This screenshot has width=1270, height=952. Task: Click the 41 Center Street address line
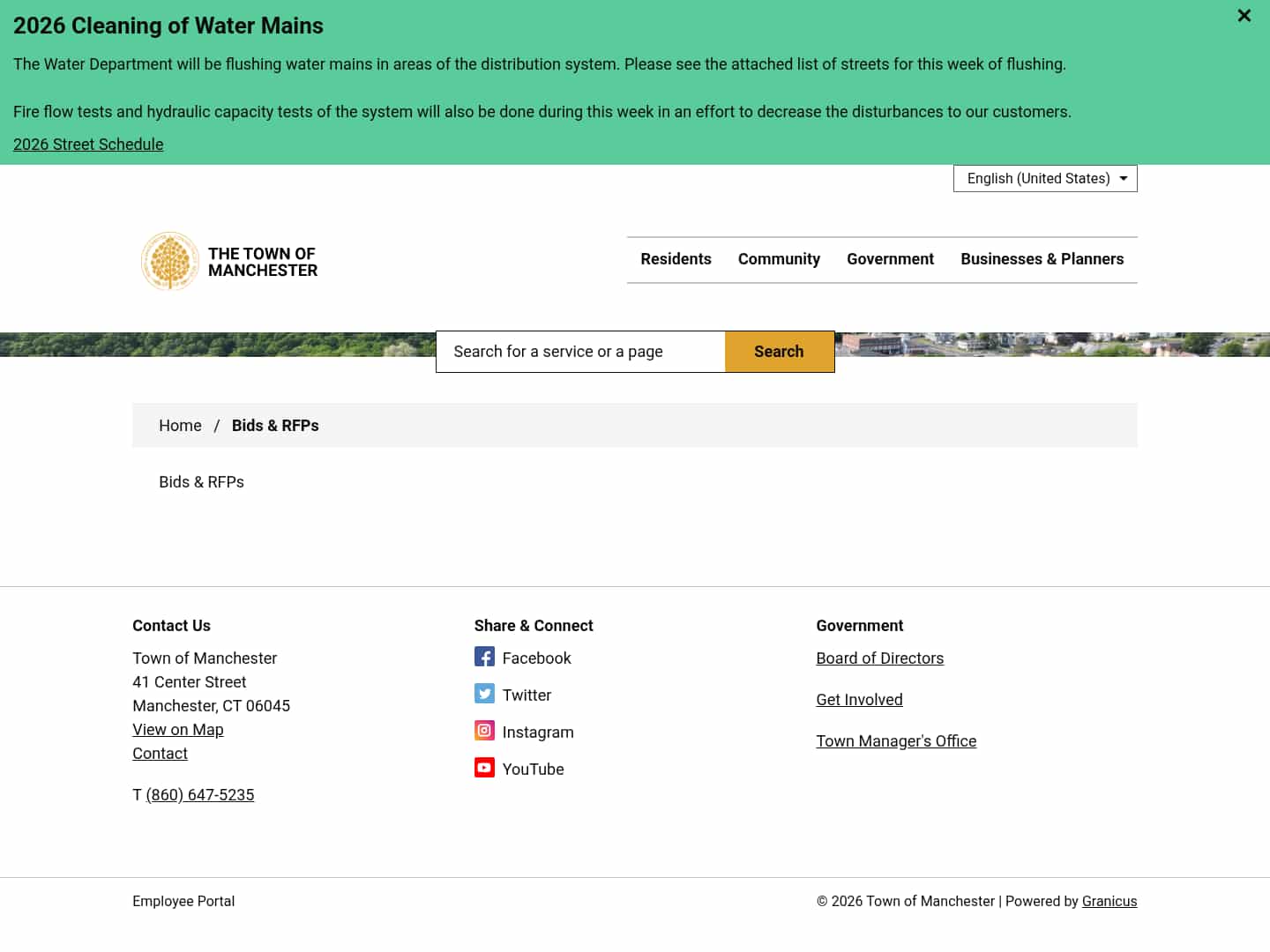pyautogui.click(x=189, y=682)
